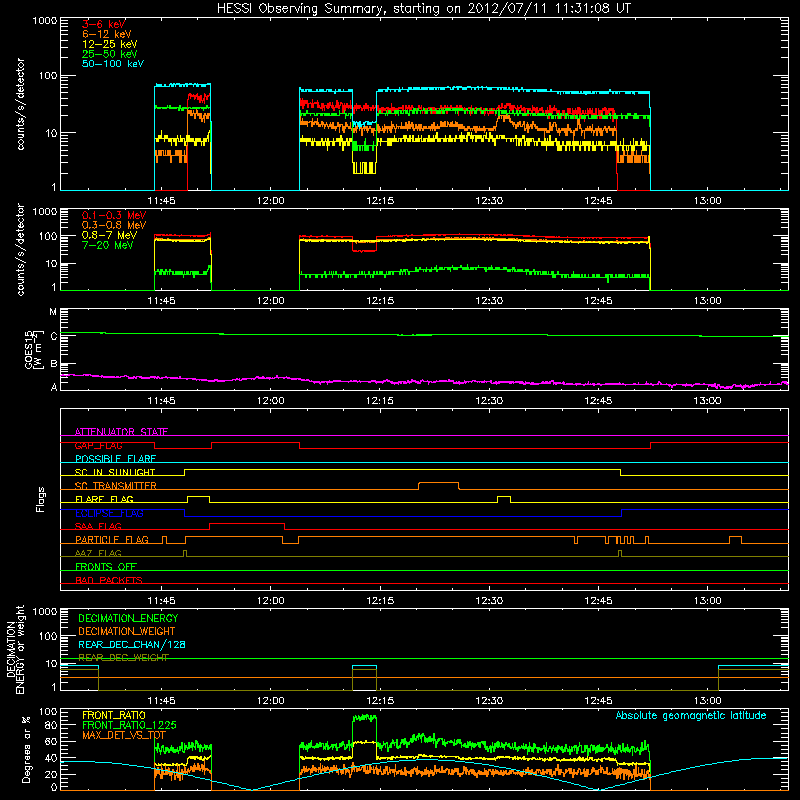Select the ECLIPSE_FLAG label
This screenshot has width=800, height=800.
[x=109, y=513]
